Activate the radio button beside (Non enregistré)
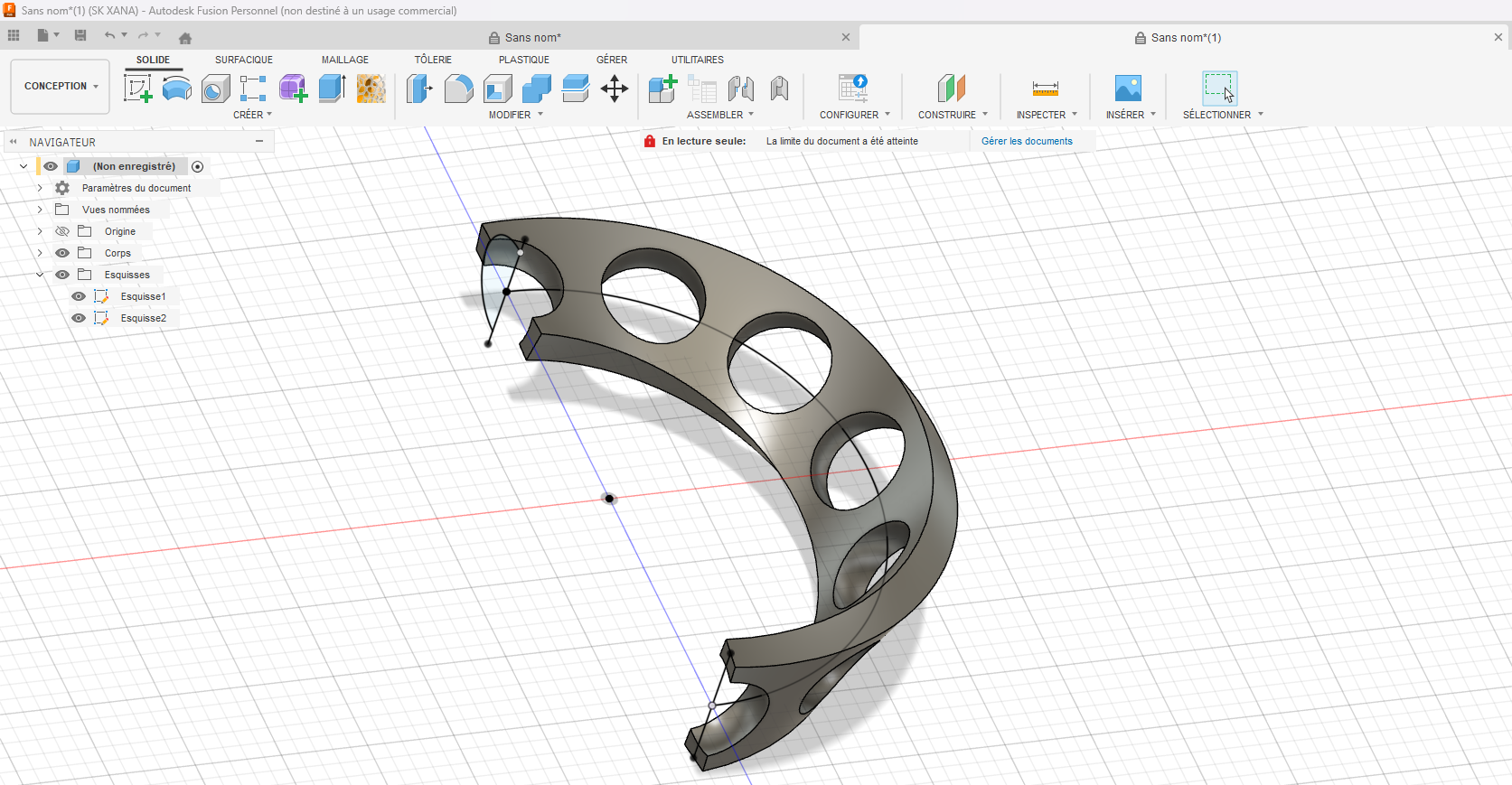The image size is (1512, 785). tap(198, 166)
